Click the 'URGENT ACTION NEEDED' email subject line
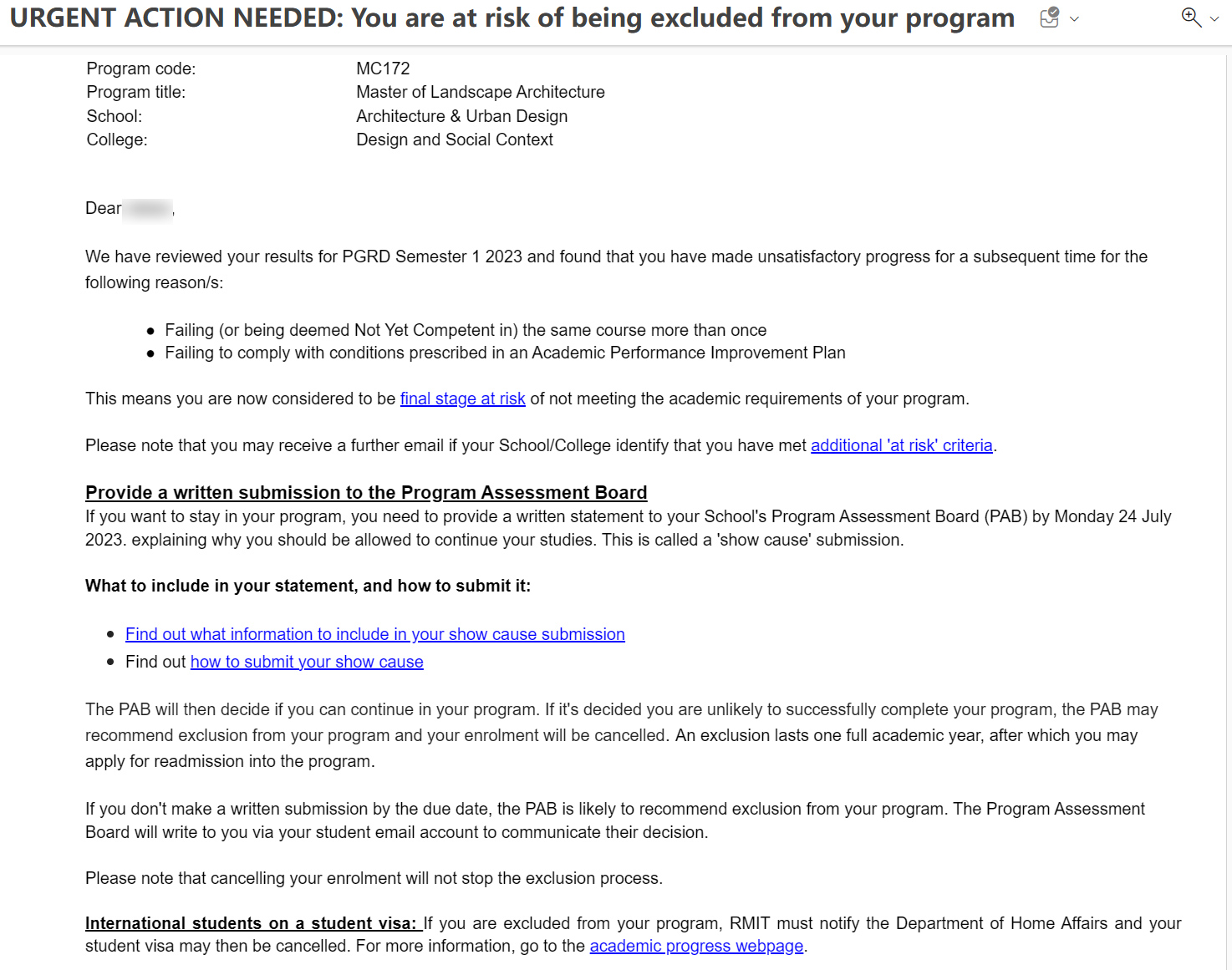 point(512,18)
